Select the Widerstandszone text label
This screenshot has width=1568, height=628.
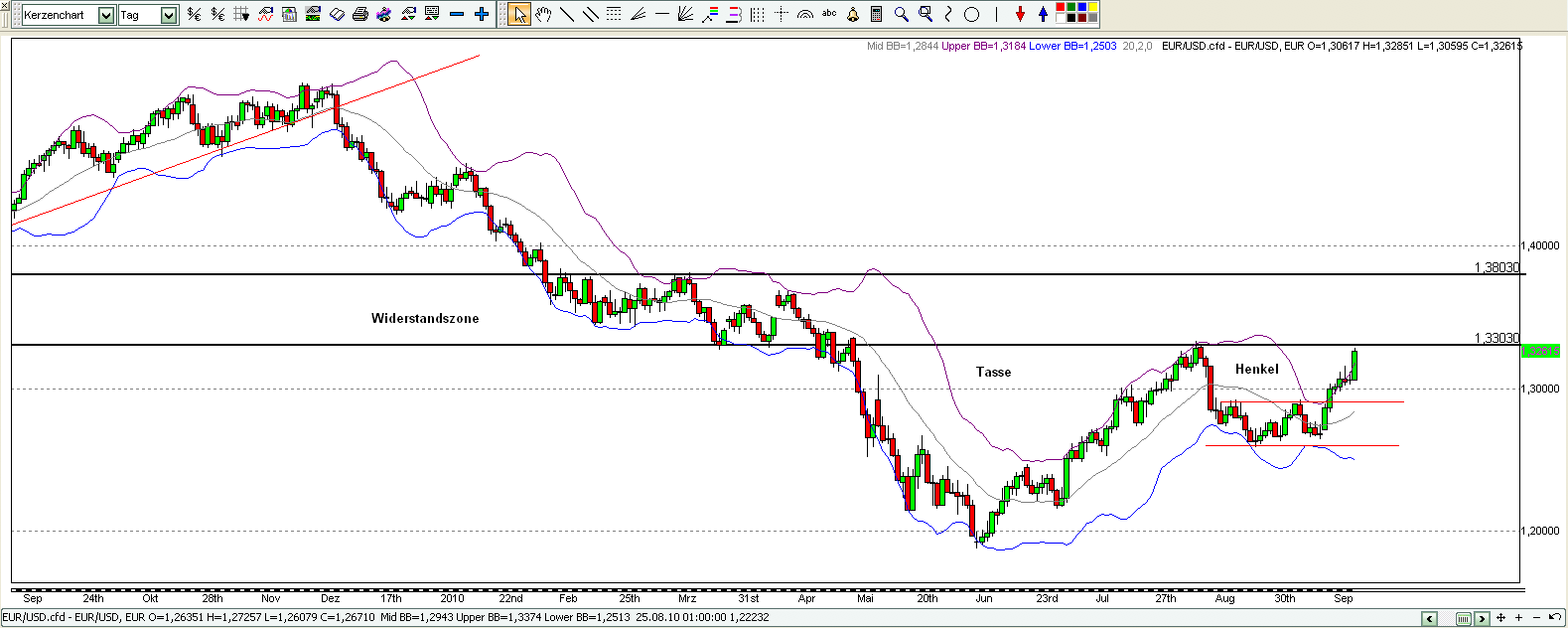(425, 318)
